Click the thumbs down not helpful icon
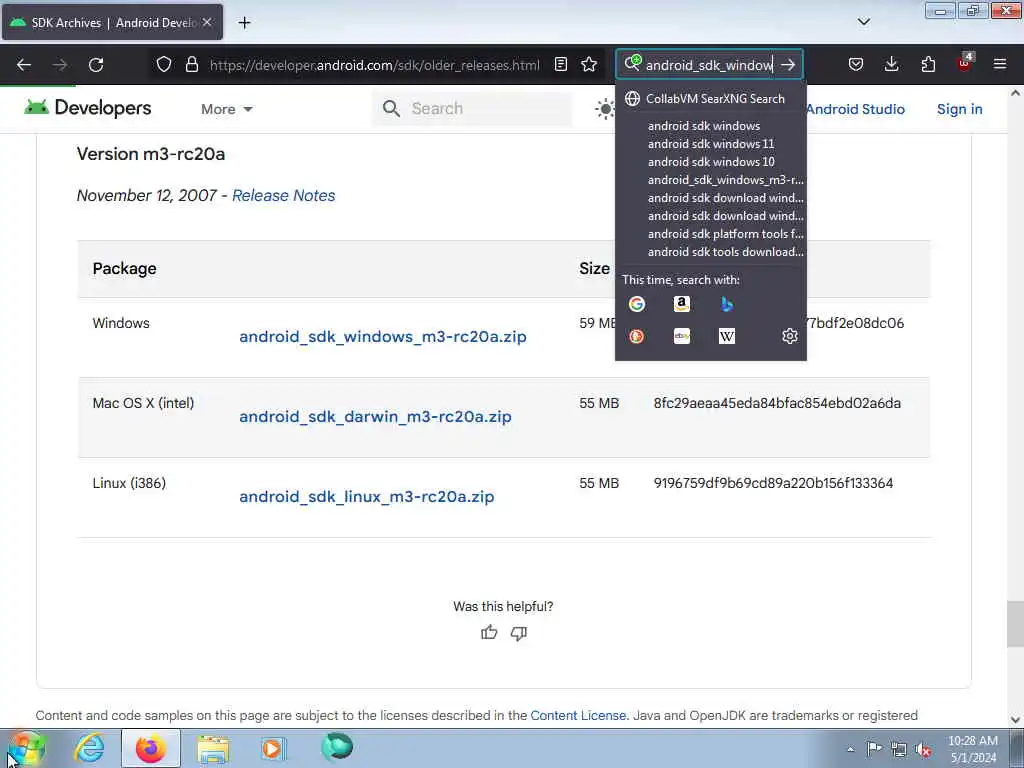Image resolution: width=1024 pixels, height=768 pixels. tap(519, 633)
